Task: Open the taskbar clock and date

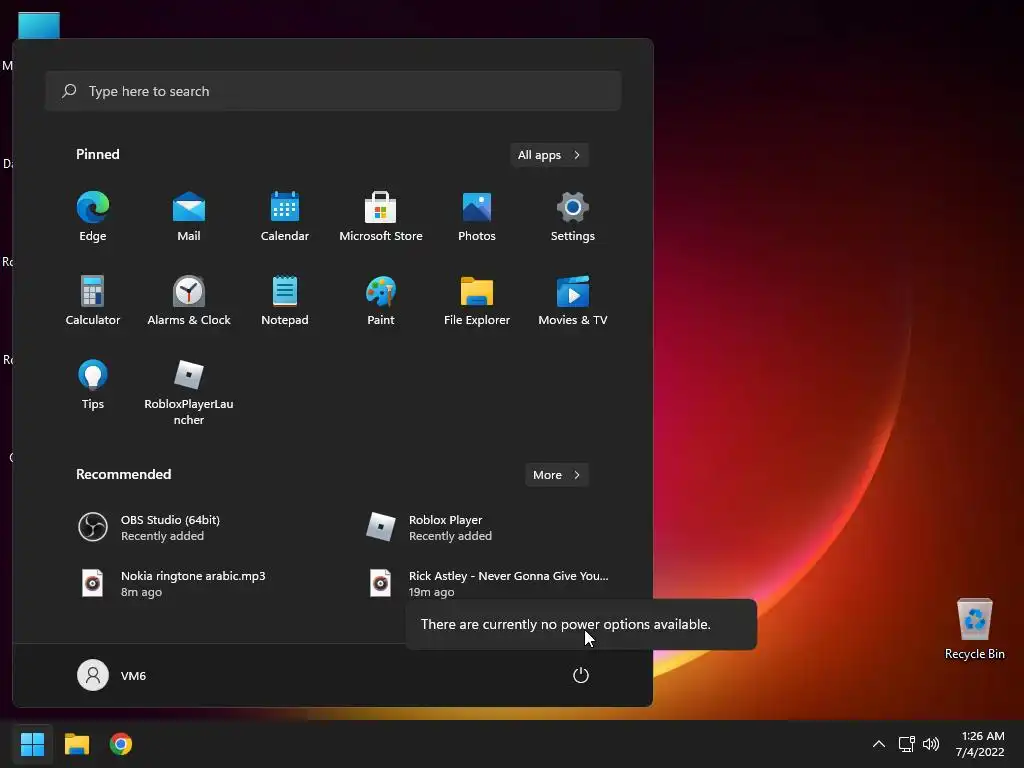Action: (x=980, y=744)
